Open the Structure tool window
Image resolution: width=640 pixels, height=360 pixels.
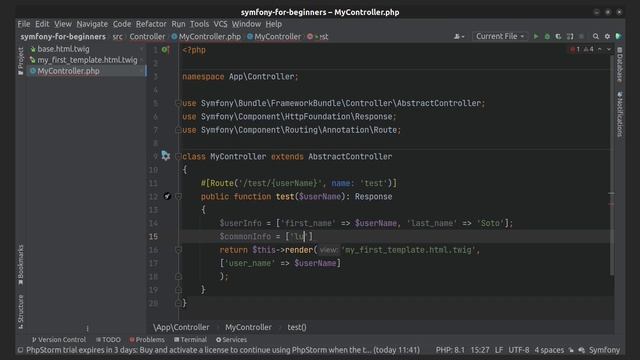click(x=21, y=312)
